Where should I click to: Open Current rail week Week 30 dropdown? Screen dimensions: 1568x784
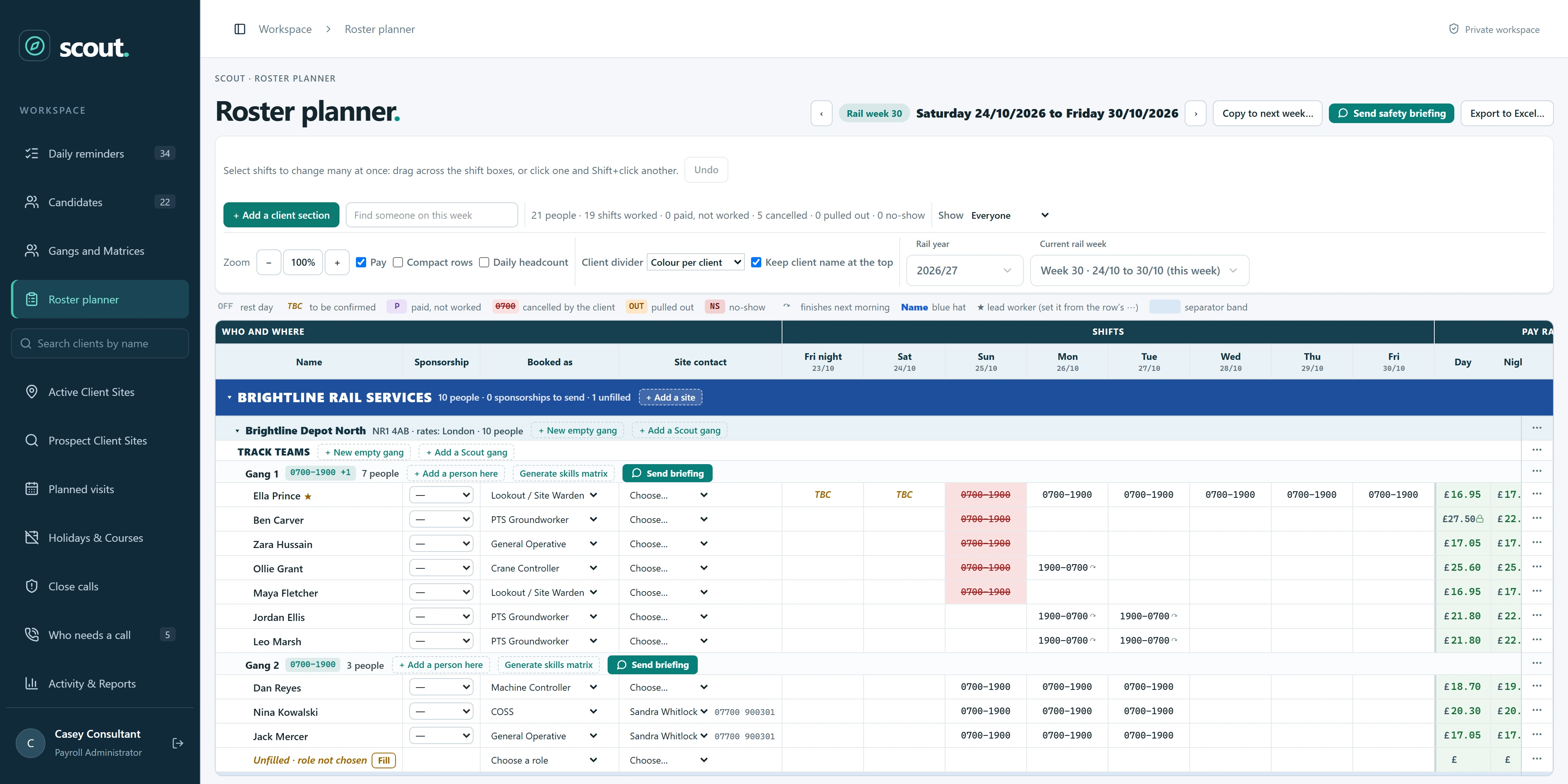[1140, 270]
